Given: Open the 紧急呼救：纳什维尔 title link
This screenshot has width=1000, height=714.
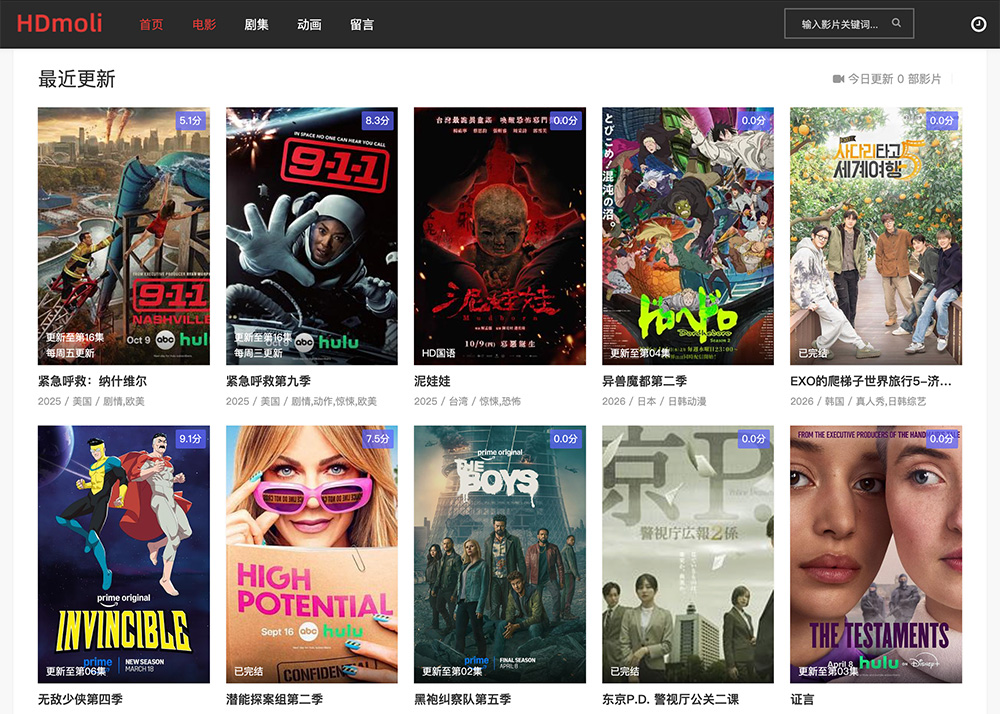Looking at the screenshot, I should point(92,381).
